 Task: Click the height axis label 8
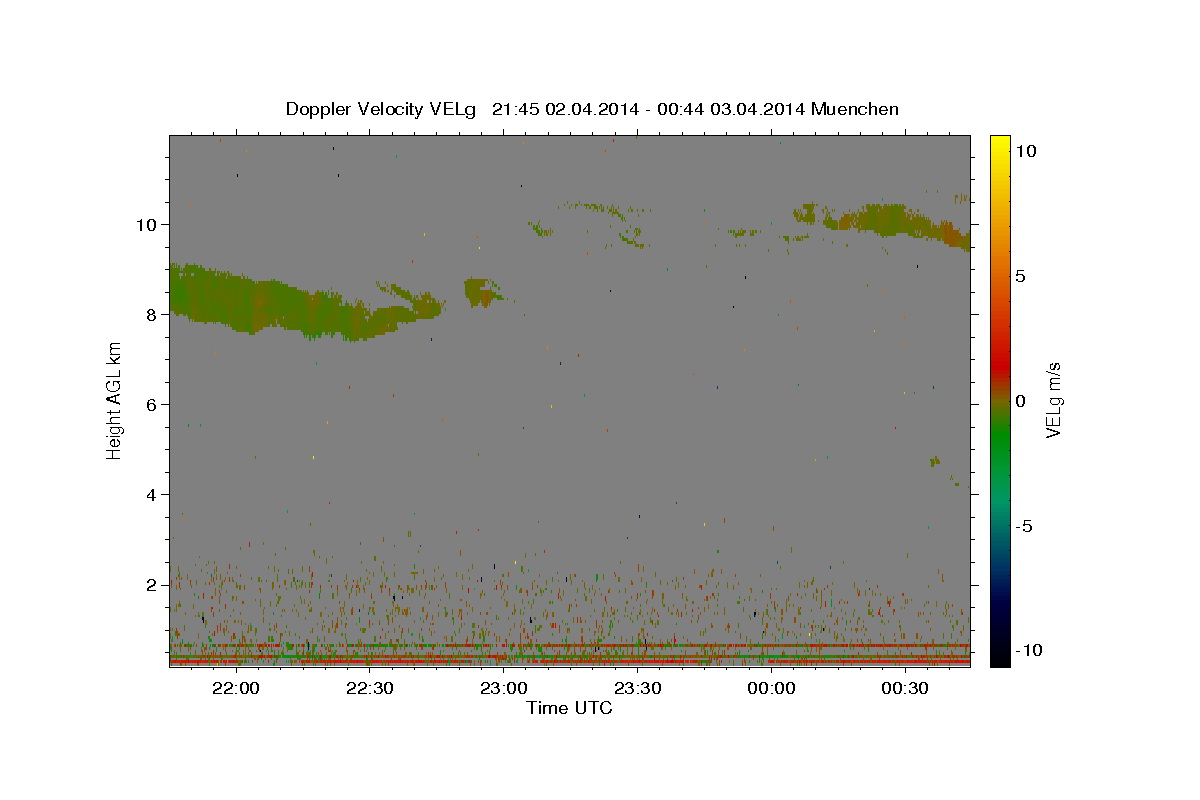coord(152,314)
